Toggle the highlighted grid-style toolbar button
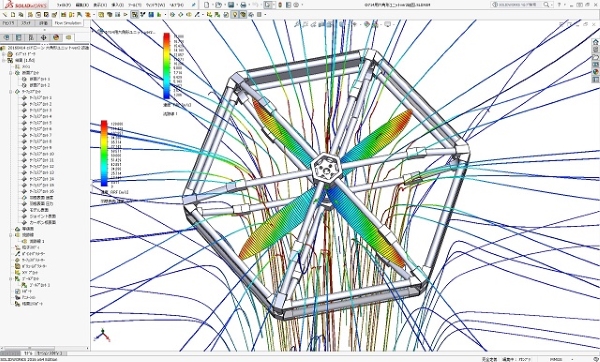This screenshot has height=362, width=600. point(134,15)
